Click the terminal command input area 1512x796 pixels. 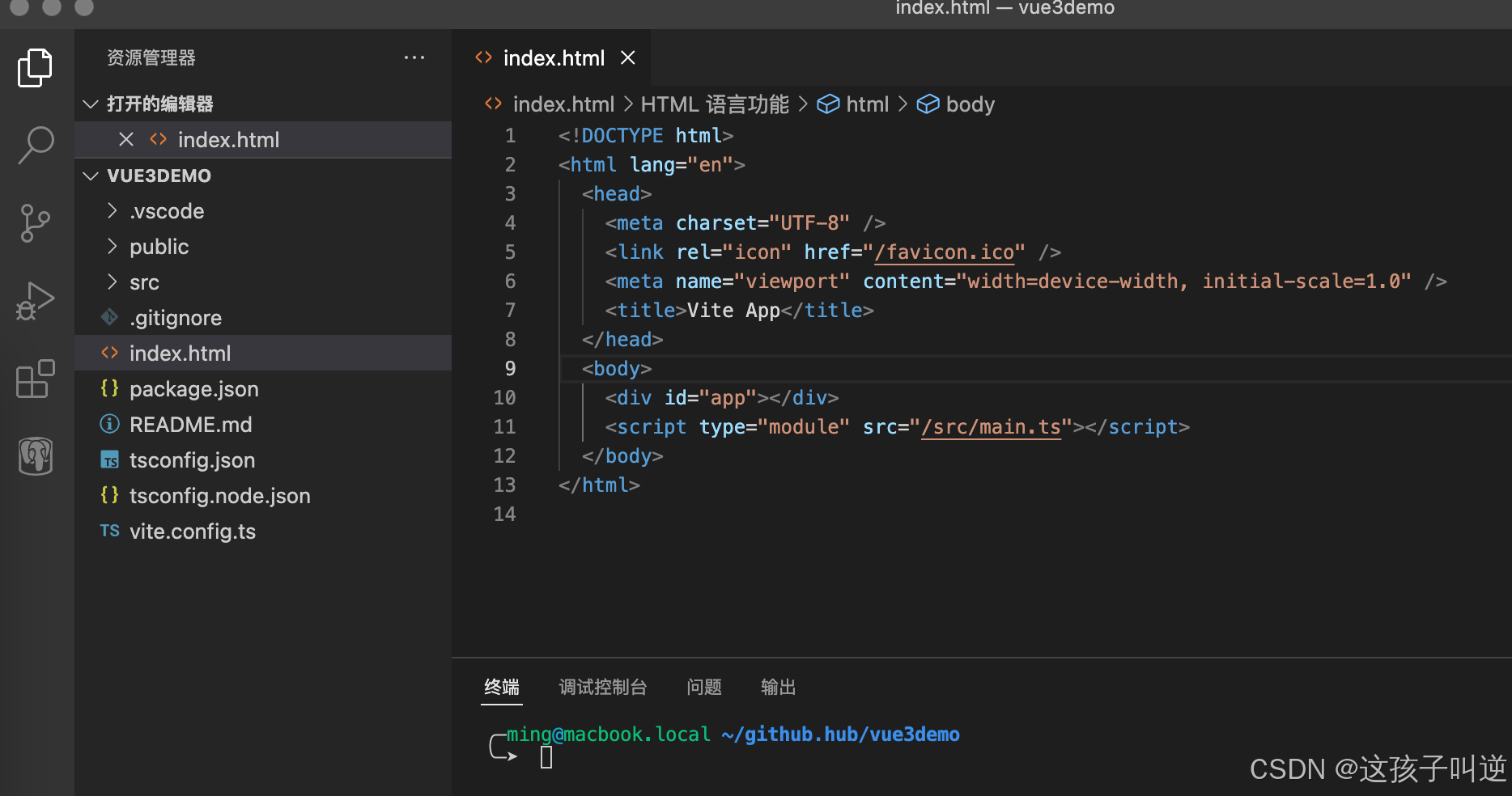[547, 756]
